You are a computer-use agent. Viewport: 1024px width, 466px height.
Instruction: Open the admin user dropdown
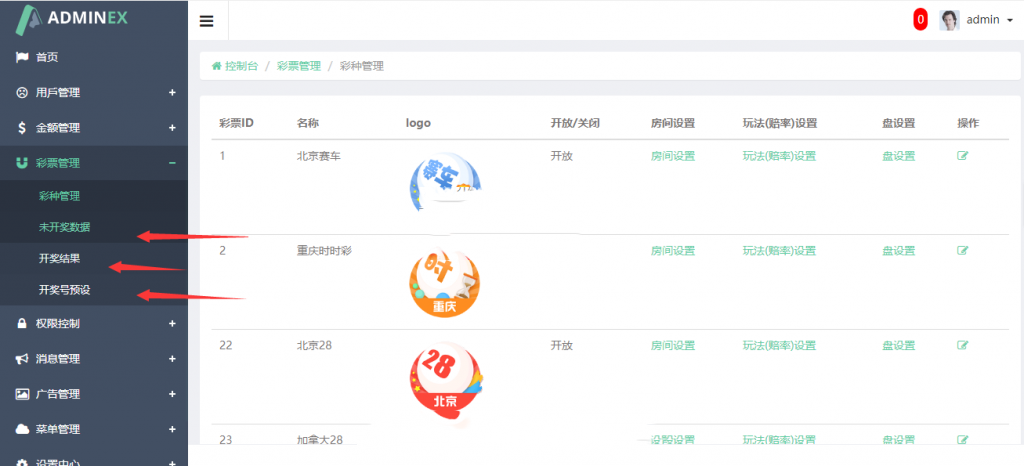click(989, 20)
